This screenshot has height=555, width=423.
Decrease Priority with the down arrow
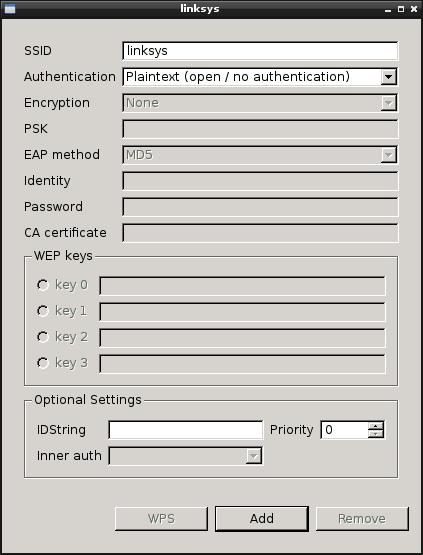click(x=376, y=434)
